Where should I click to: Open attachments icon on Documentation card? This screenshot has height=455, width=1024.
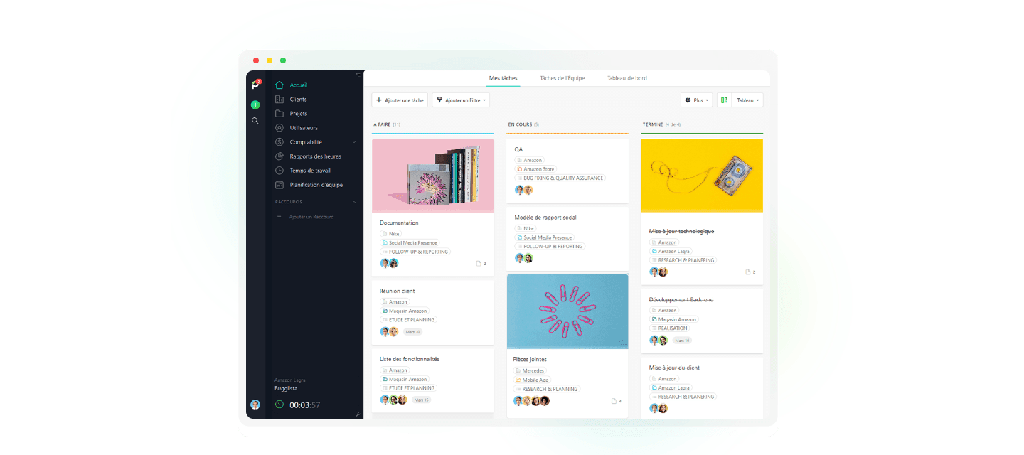tap(481, 264)
